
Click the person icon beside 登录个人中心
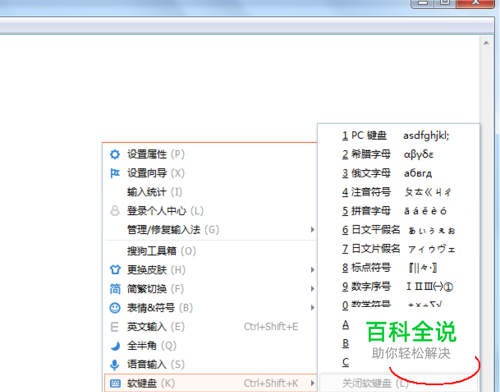[115, 211]
